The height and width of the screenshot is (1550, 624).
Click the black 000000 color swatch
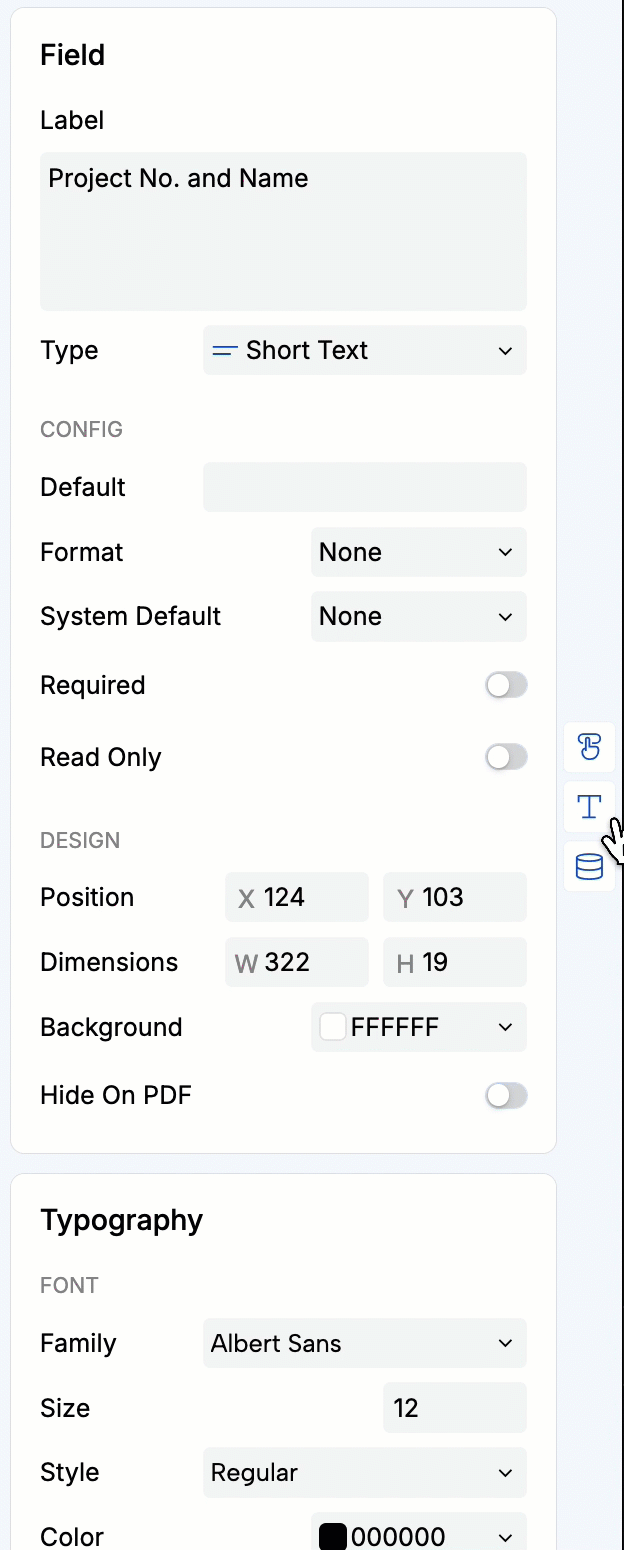point(332,1536)
